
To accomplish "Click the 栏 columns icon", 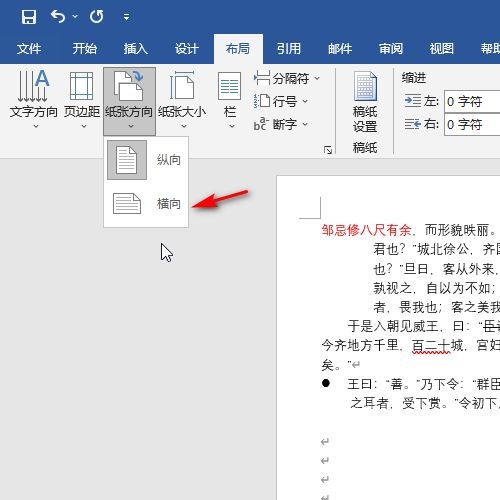I will pyautogui.click(x=230, y=86).
